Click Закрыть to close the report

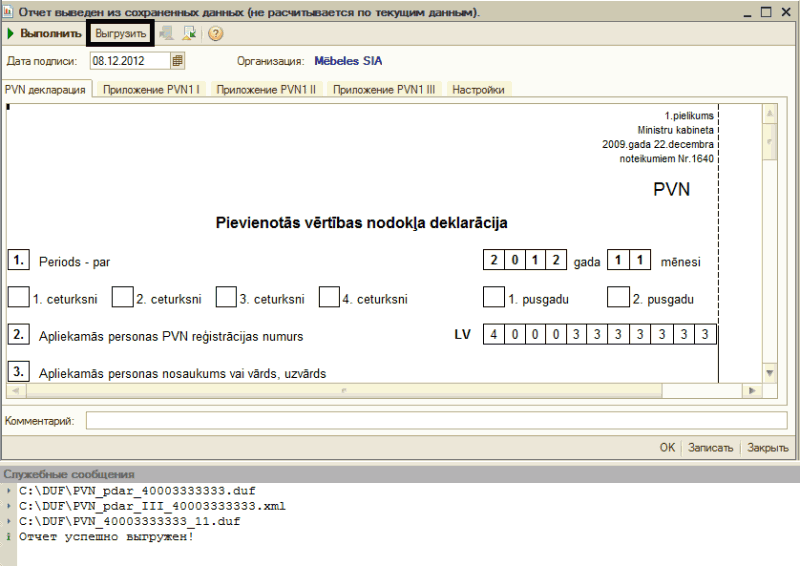pyautogui.click(x=768, y=448)
